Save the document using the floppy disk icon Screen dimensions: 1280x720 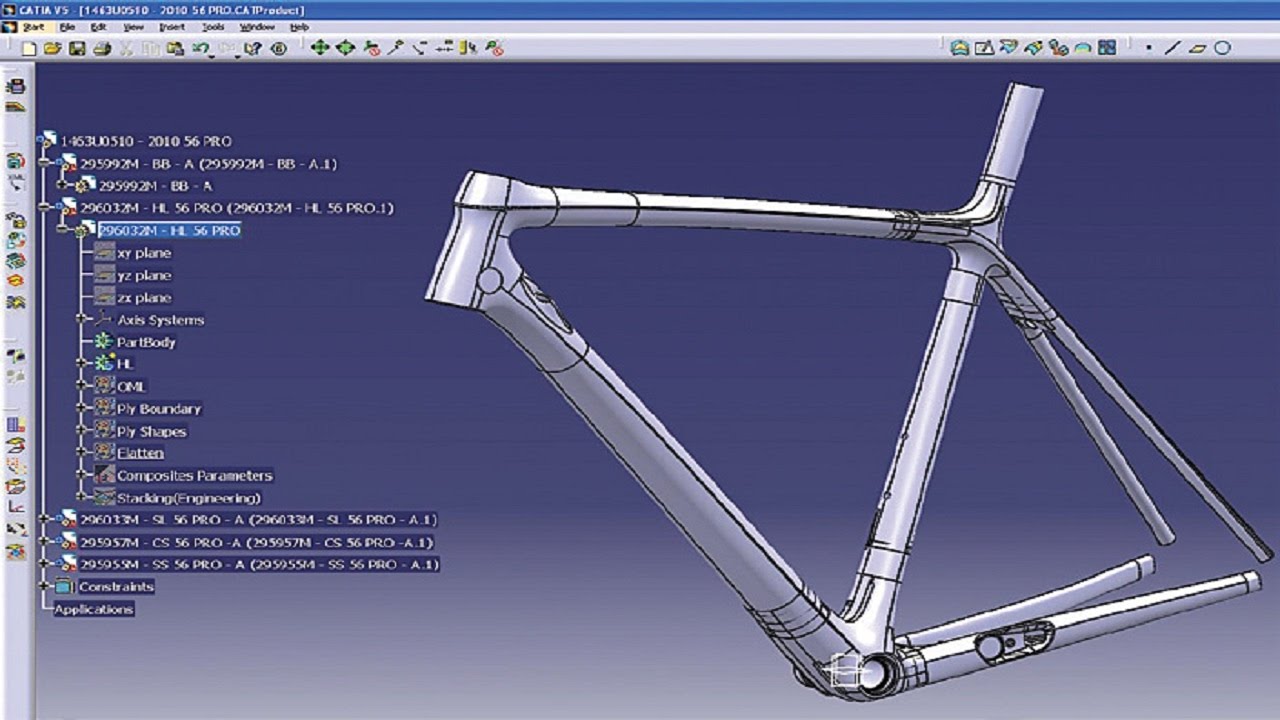pyautogui.click(x=77, y=48)
